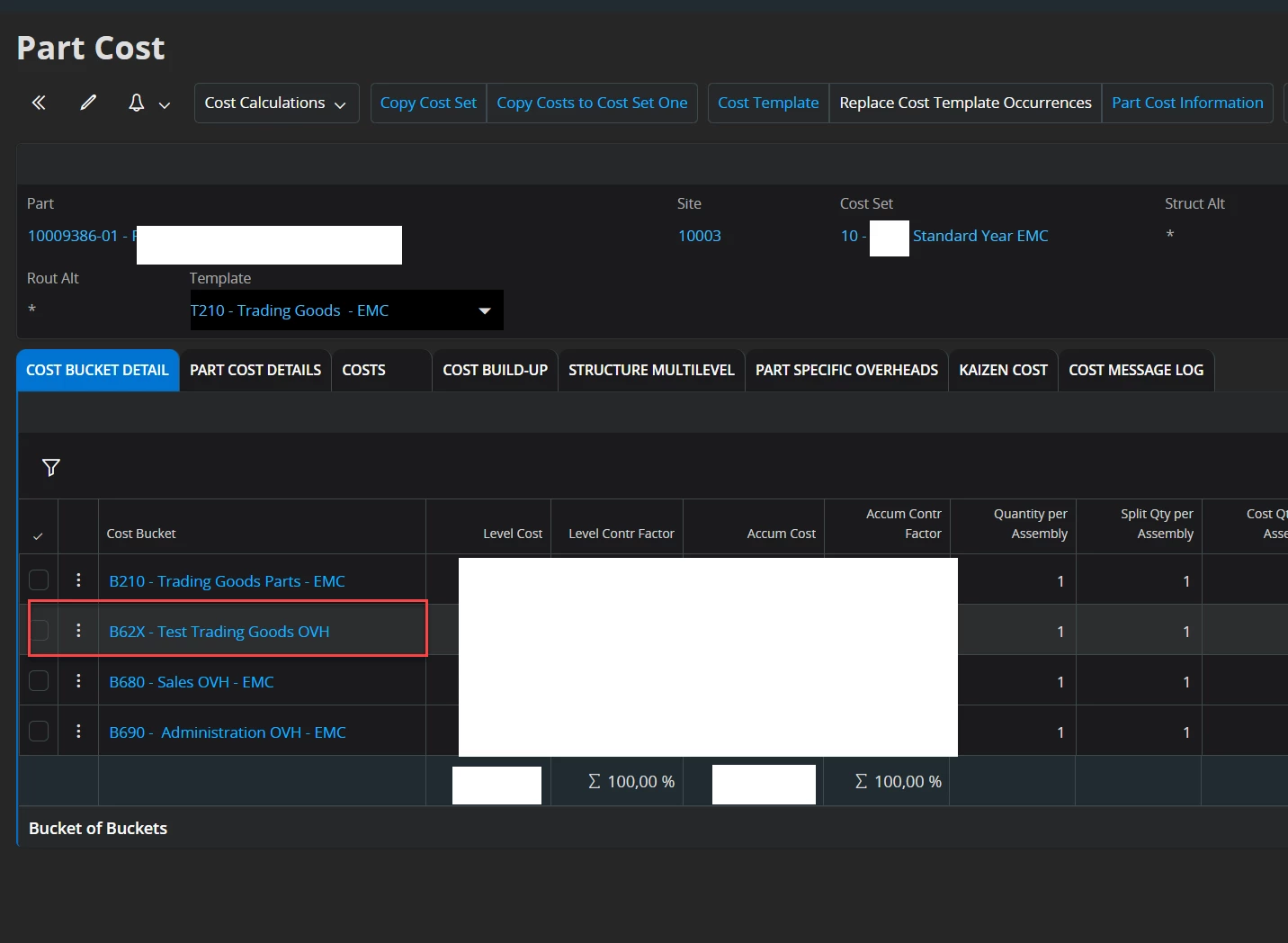Image resolution: width=1288 pixels, height=943 pixels.
Task: Click the funnel filter icon
Action: [51, 467]
